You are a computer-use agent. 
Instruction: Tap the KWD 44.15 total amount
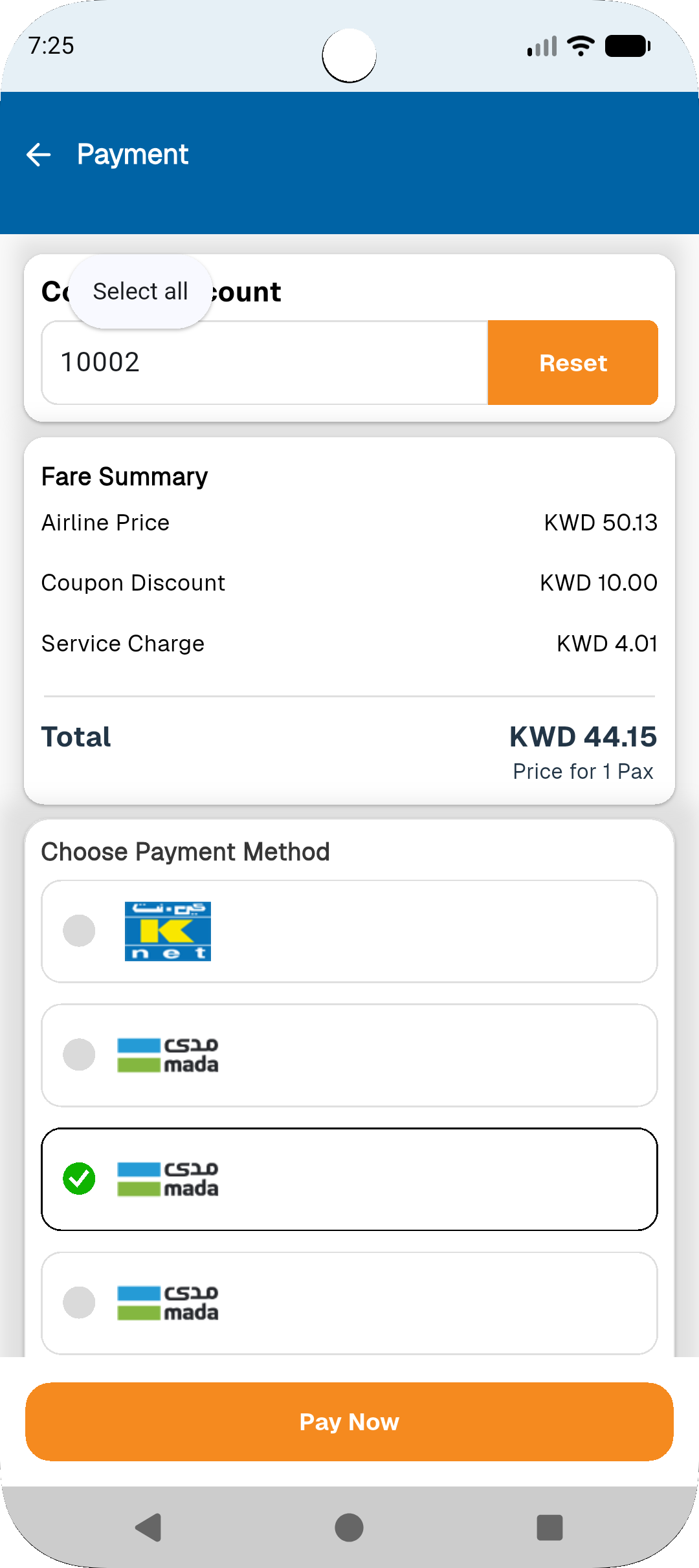click(x=582, y=737)
